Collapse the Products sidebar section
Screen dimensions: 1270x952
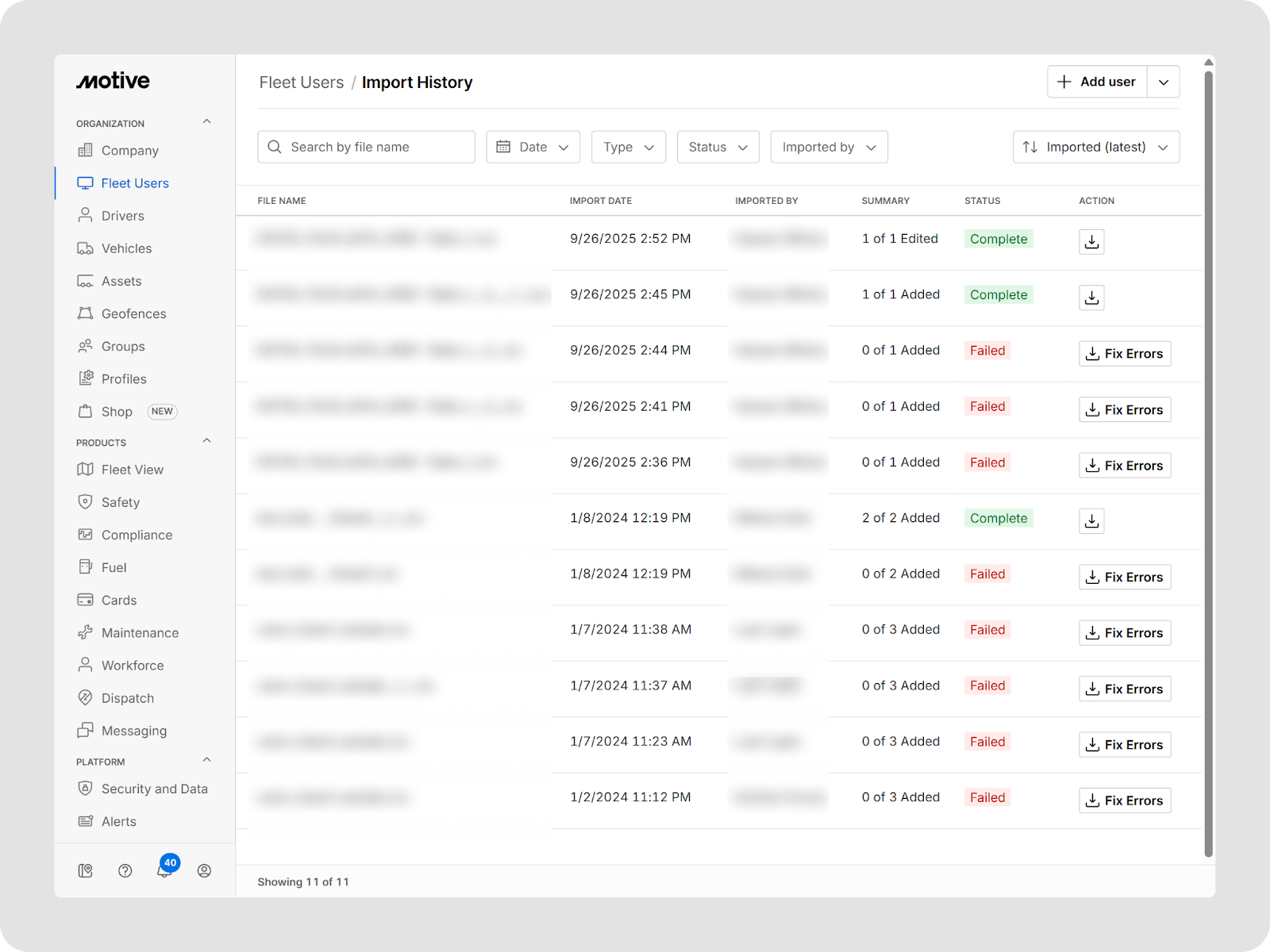pyautogui.click(x=206, y=441)
